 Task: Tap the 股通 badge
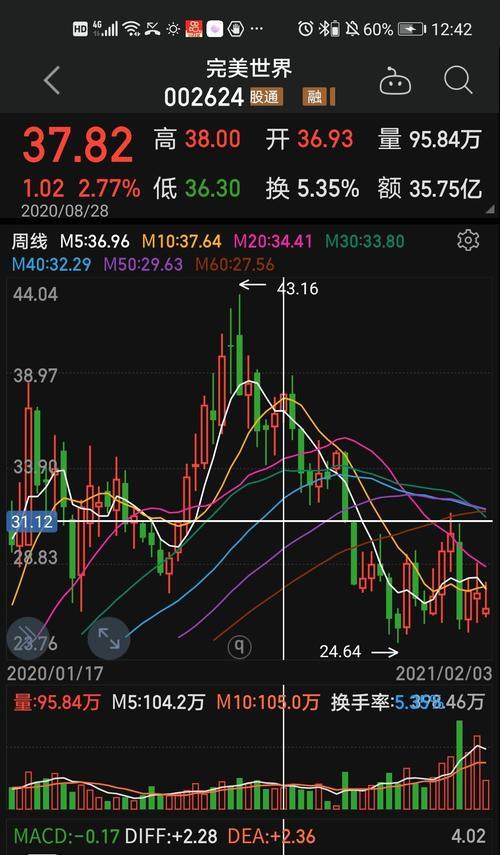pos(266,98)
